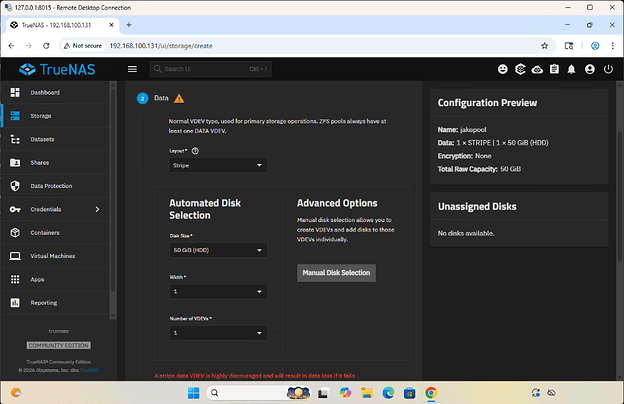Click the power icon
Image resolution: width=624 pixels, height=404 pixels.
click(x=608, y=69)
